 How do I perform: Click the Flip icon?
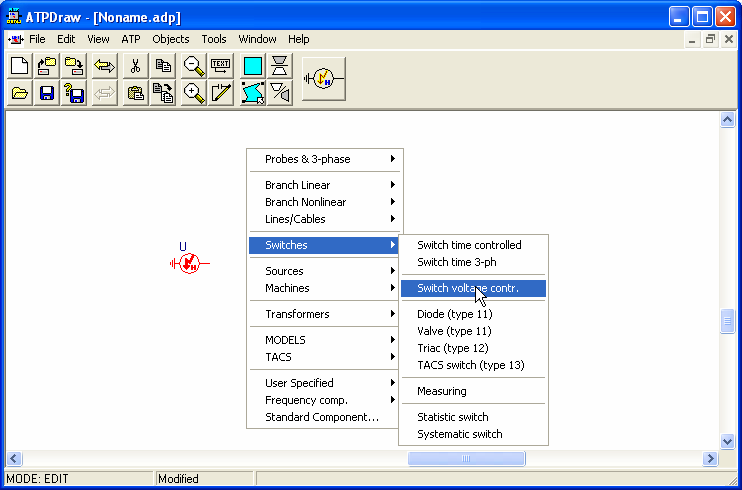pyautogui.click(x=280, y=65)
